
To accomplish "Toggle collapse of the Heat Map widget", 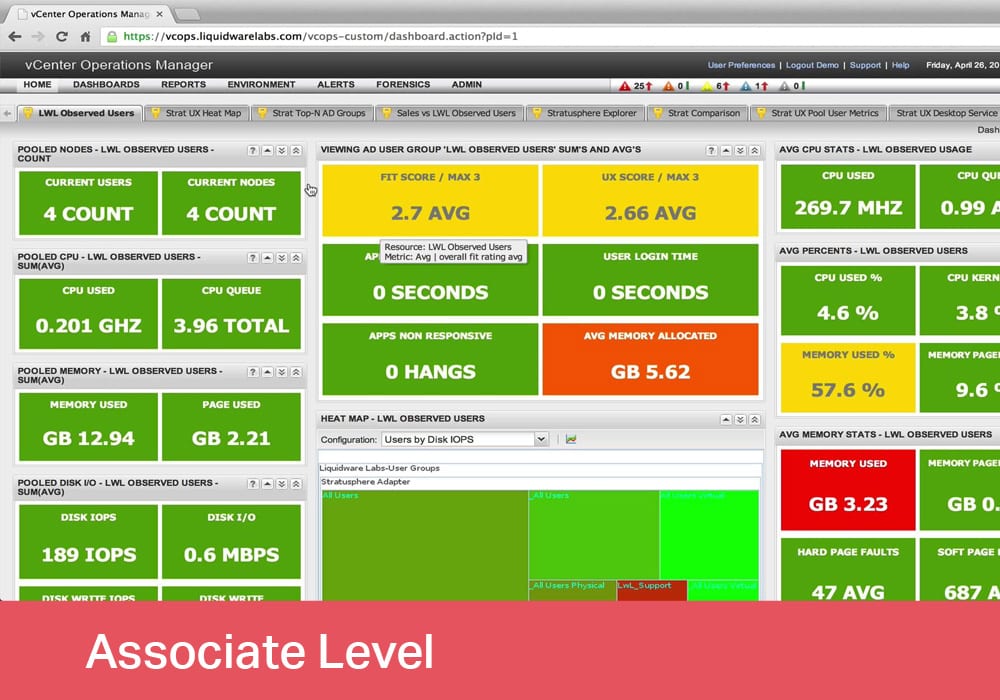I will coord(726,418).
